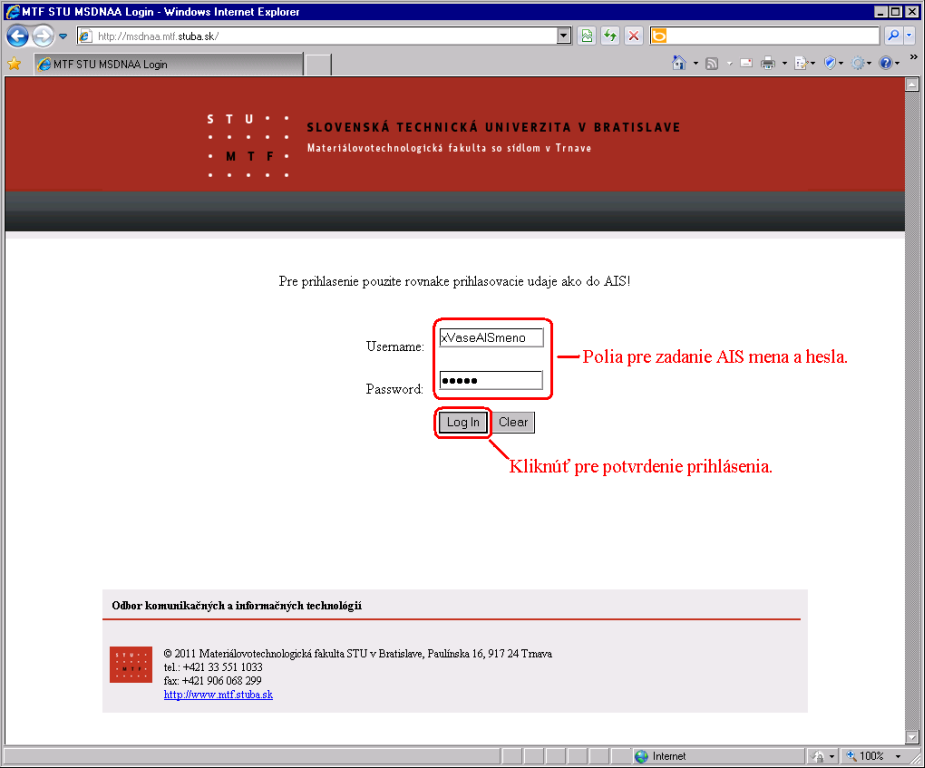Open the www.mtf.stuba.sk link
Viewport: 925px width, 768px height.
tap(218, 694)
